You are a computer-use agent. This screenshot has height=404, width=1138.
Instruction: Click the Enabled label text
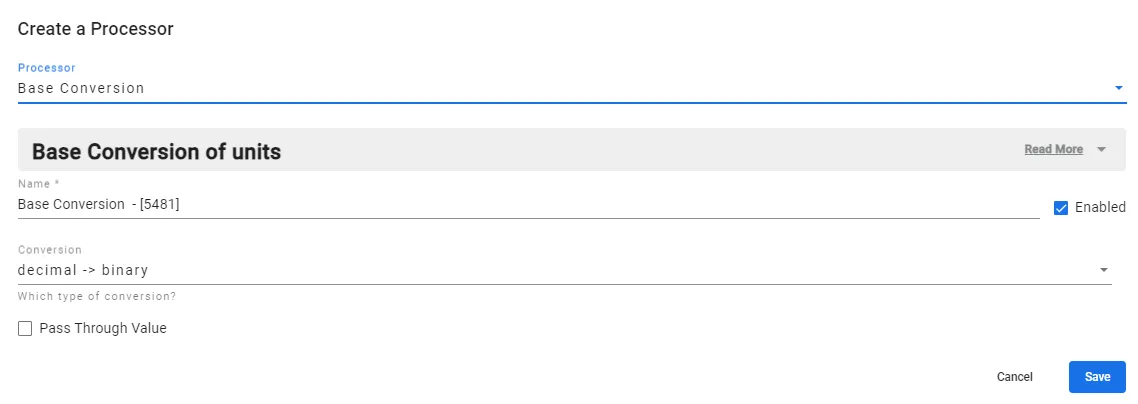coord(1100,207)
